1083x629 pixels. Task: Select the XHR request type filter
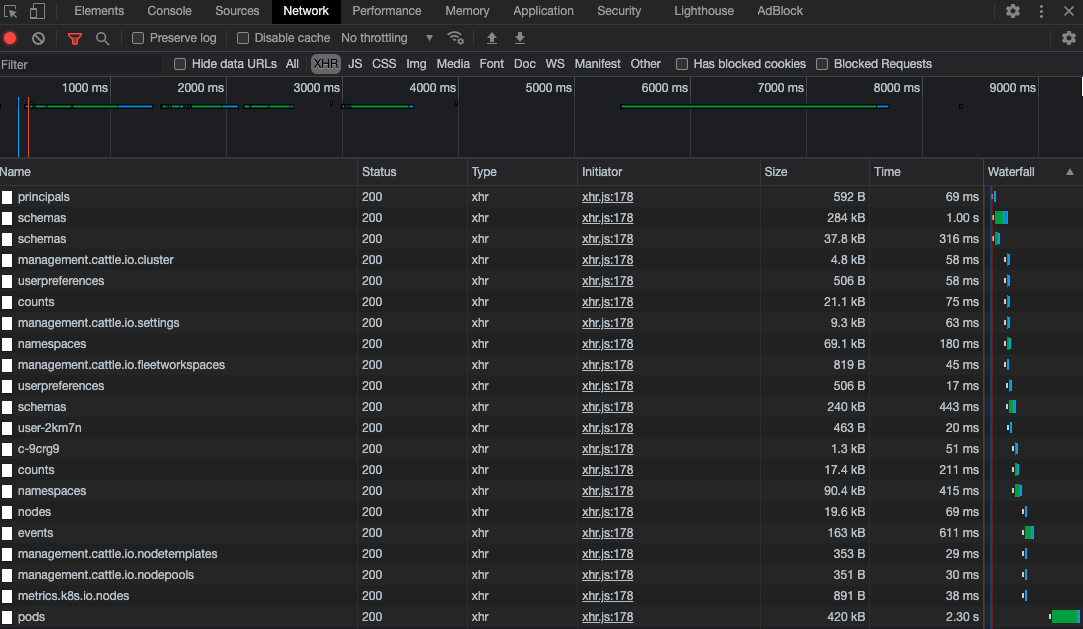(325, 64)
